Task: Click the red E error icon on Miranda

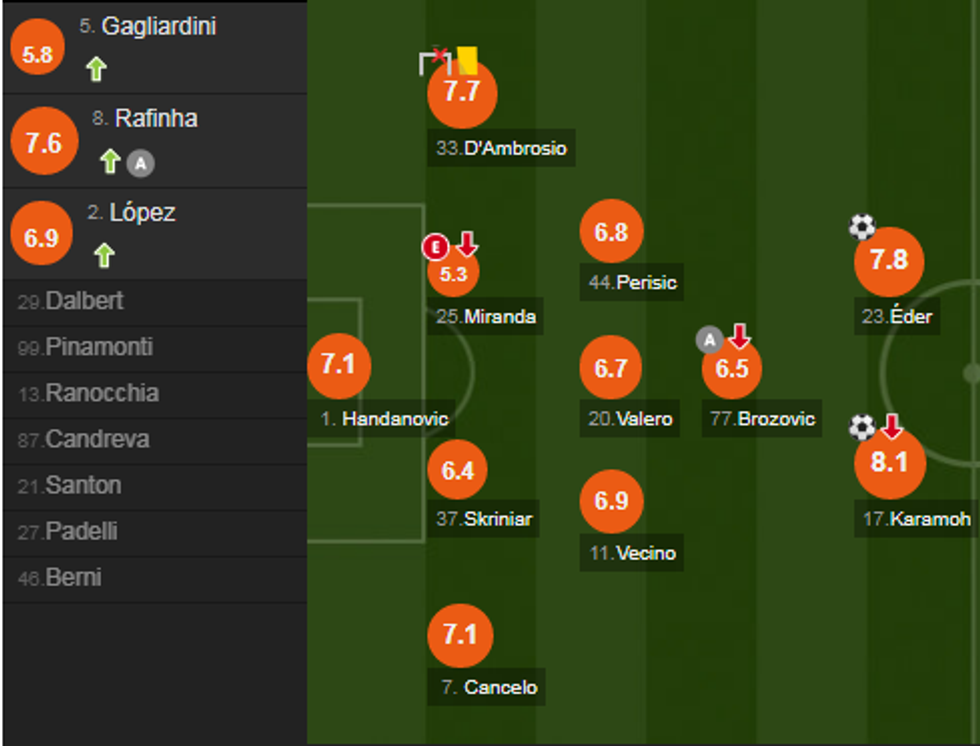Action: click(435, 246)
